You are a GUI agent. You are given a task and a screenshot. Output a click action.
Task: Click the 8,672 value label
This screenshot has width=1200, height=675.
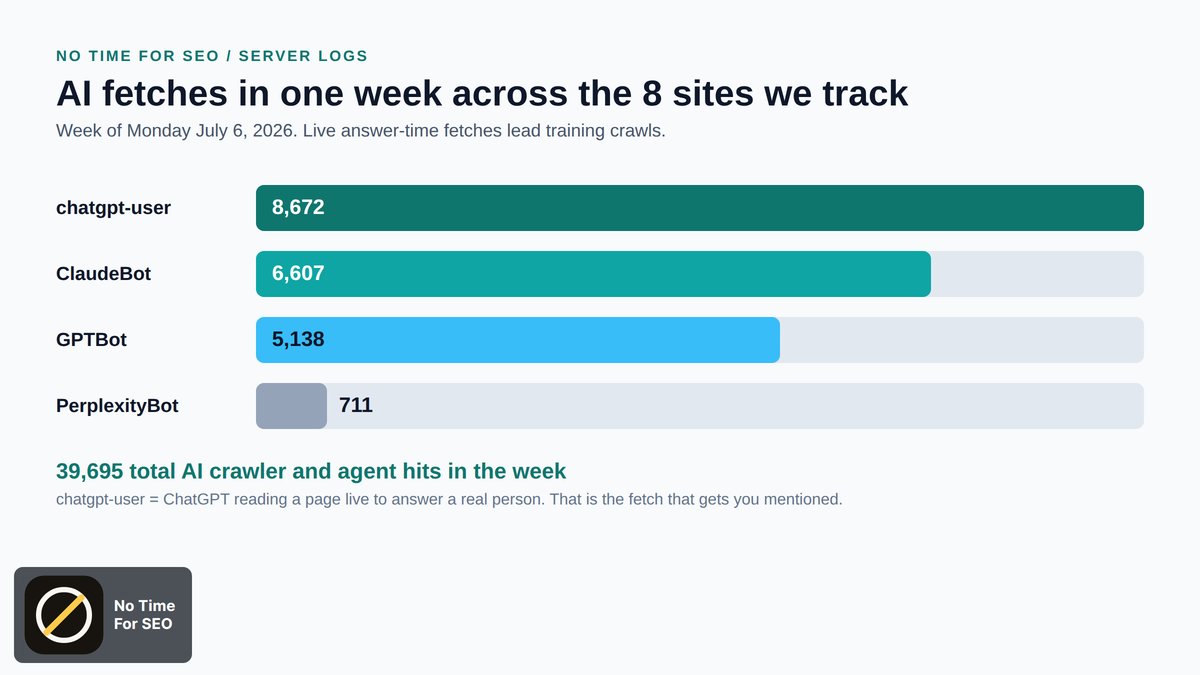[298, 208]
